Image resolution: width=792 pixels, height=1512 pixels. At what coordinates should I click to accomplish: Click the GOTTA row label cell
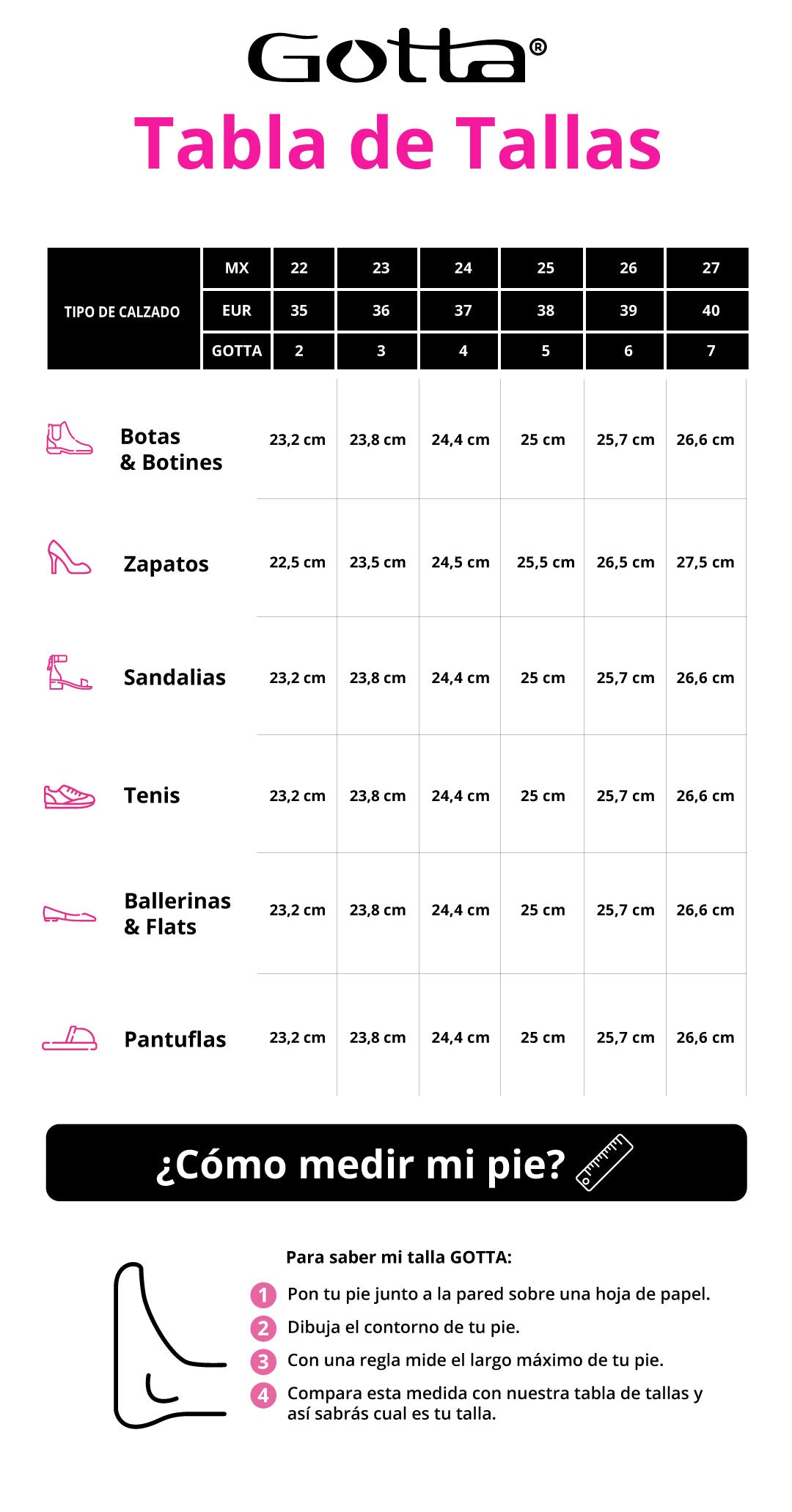point(237,351)
